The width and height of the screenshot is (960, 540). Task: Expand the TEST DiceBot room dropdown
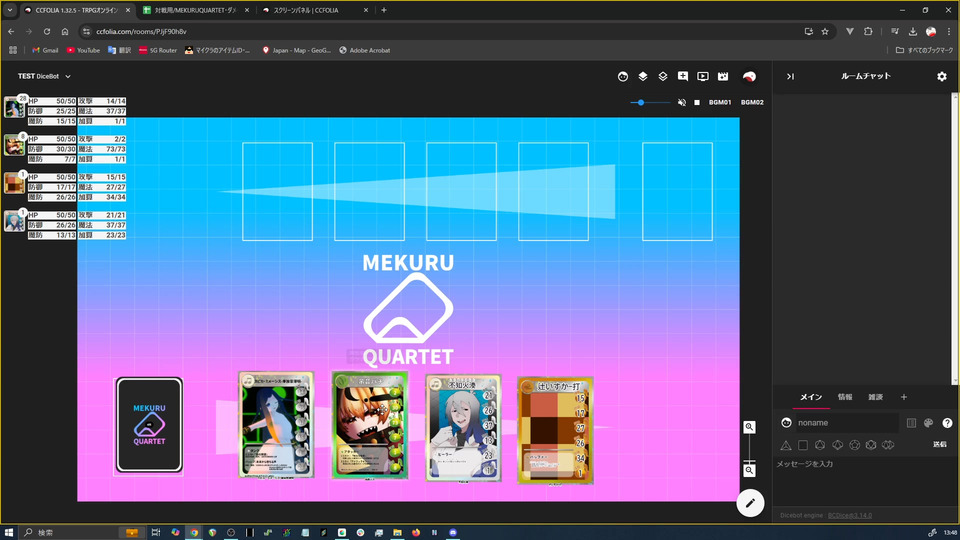[x=68, y=77]
